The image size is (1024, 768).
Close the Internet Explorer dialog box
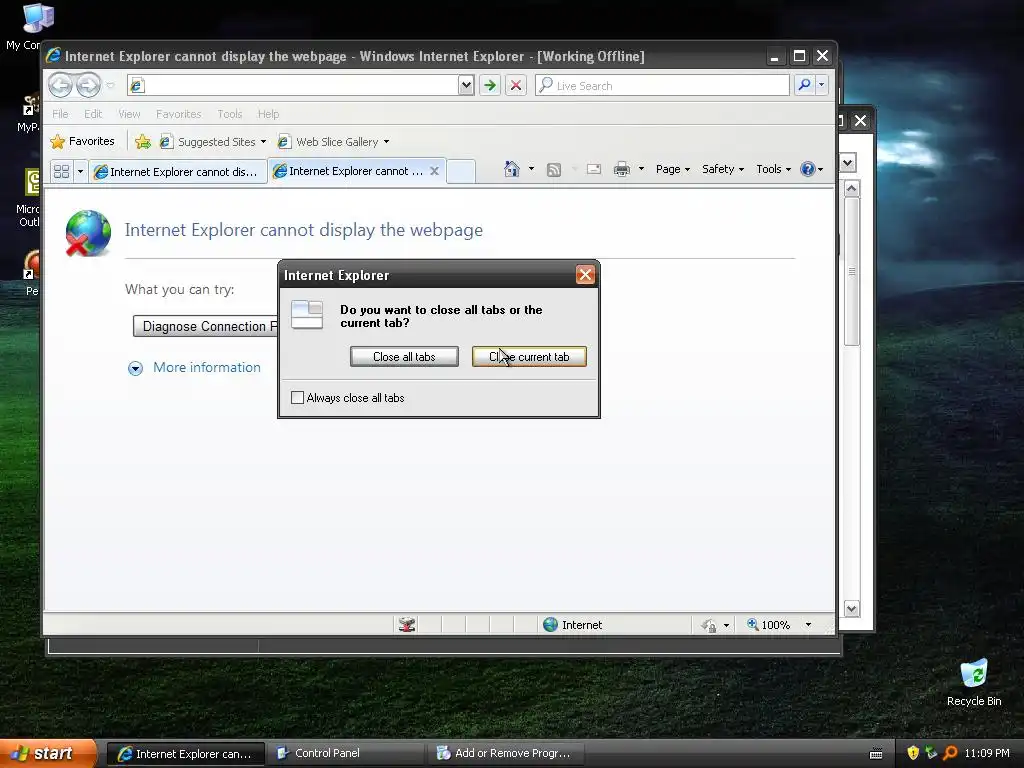[585, 275]
